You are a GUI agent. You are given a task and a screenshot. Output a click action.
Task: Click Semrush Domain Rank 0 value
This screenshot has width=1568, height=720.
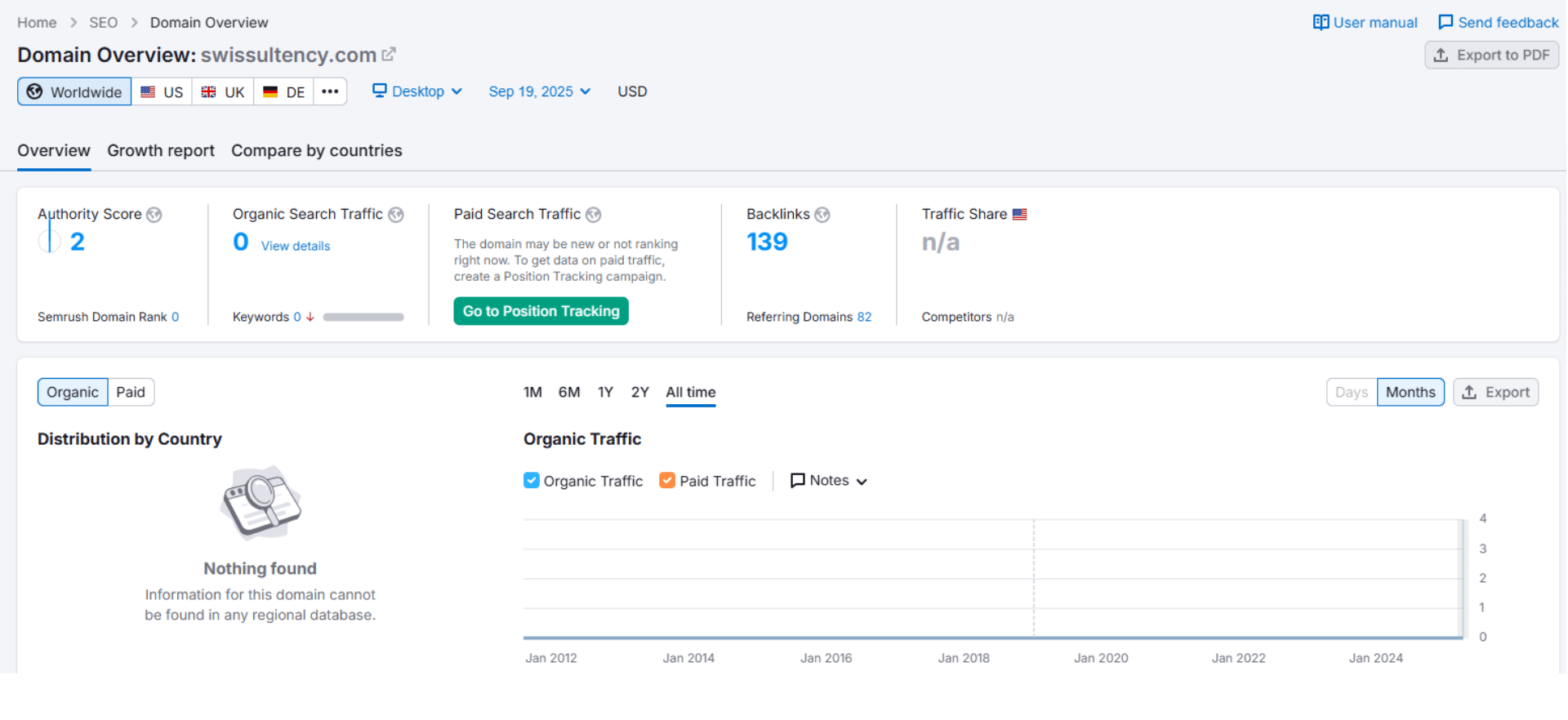point(175,317)
